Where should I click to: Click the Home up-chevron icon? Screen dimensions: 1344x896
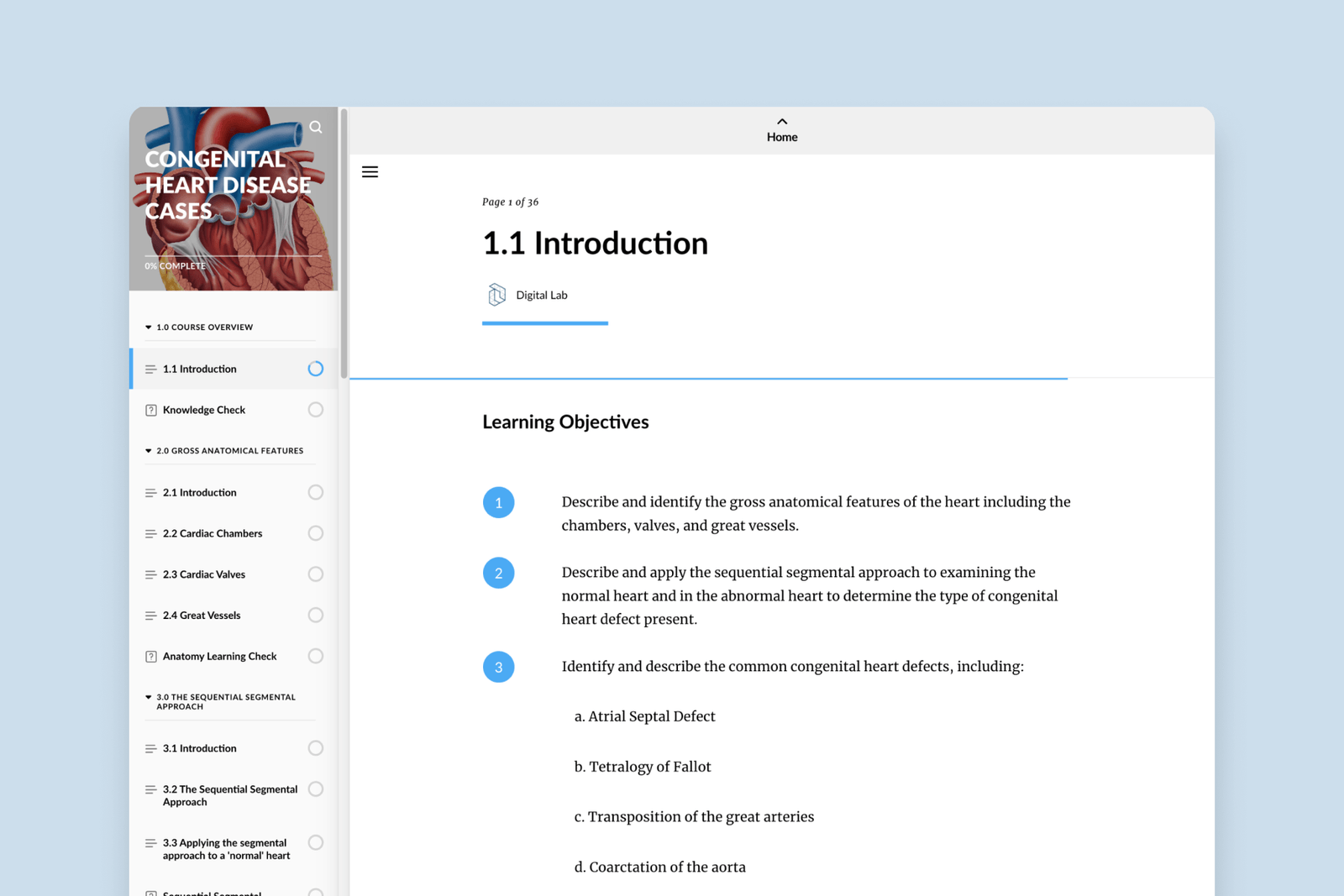pyautogui.click(x=782, y=122)
